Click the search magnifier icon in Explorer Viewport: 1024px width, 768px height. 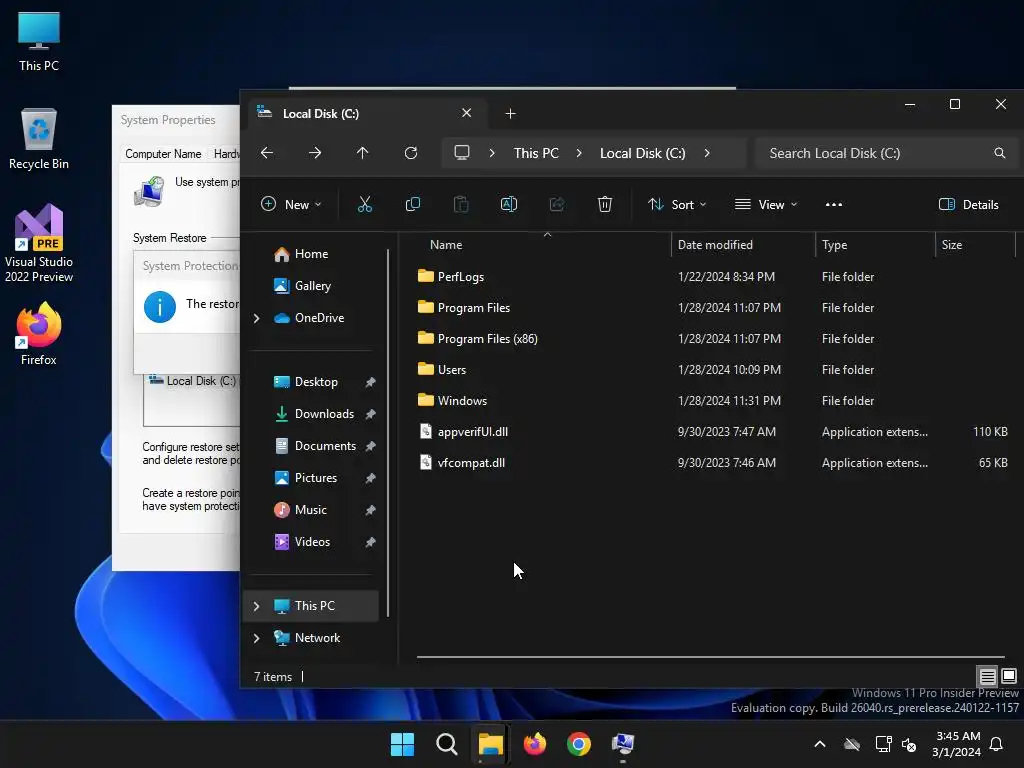click(999, 153)
